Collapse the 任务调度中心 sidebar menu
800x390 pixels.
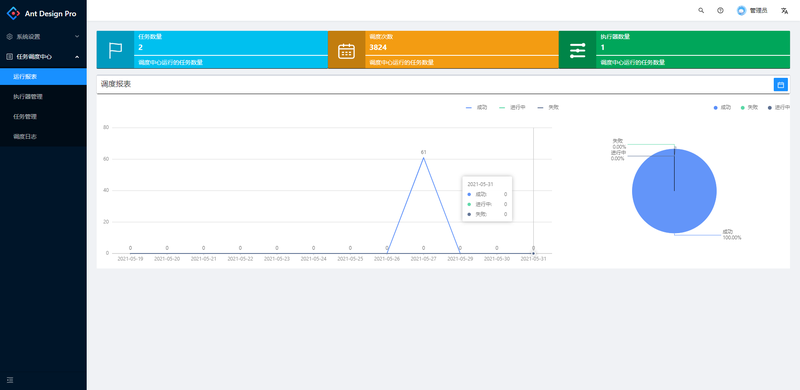[x=43, y=57]
